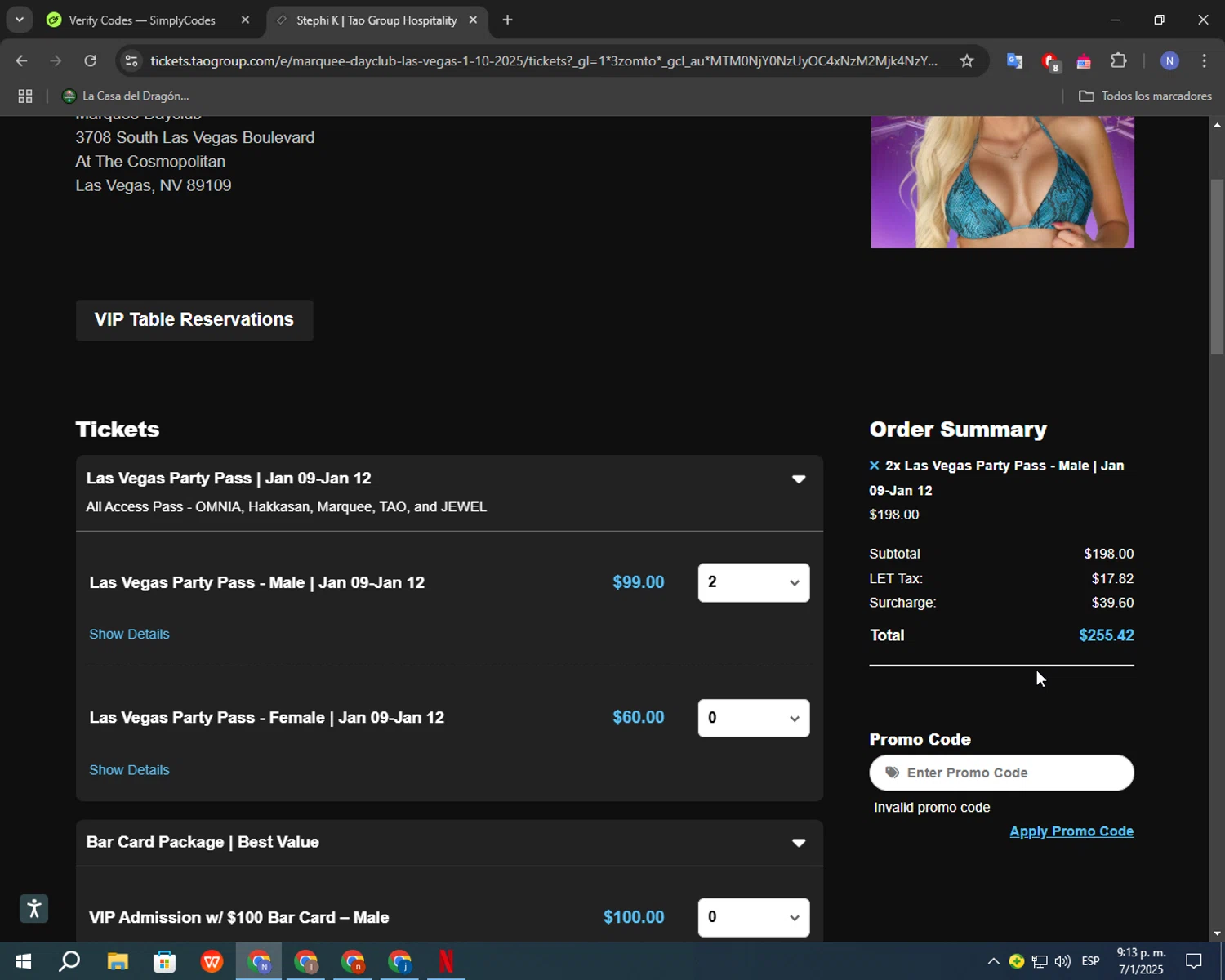The width and height of the screenshot is (1225, 980).
Task: View site information icon in address bar
Action: (x=131, y=60)
